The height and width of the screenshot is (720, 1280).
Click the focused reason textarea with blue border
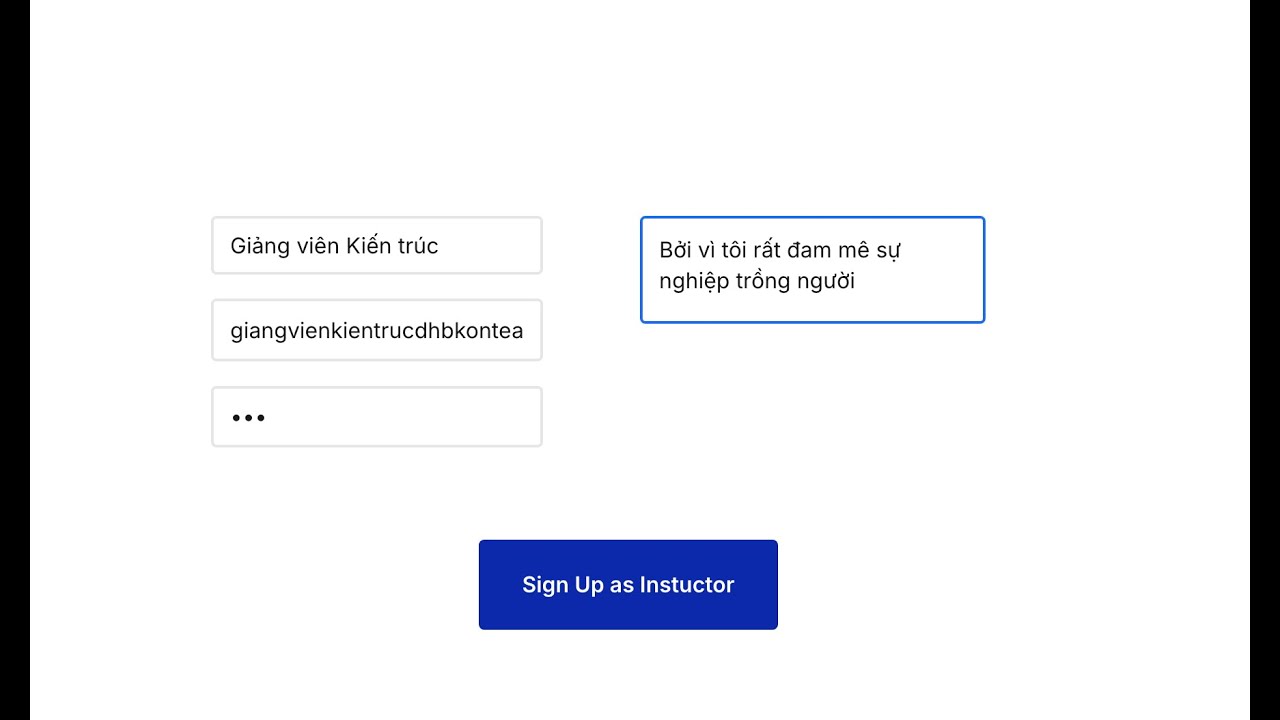click(812, 270)
